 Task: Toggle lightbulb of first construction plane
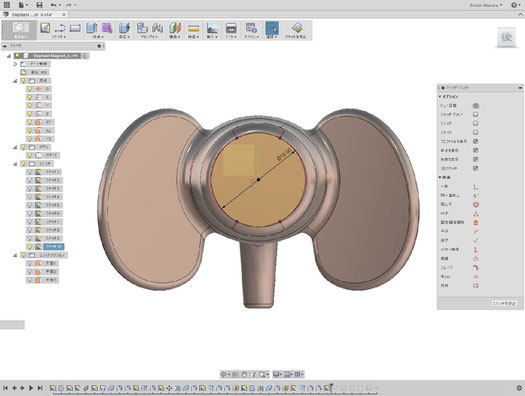[x=30, y=263]
